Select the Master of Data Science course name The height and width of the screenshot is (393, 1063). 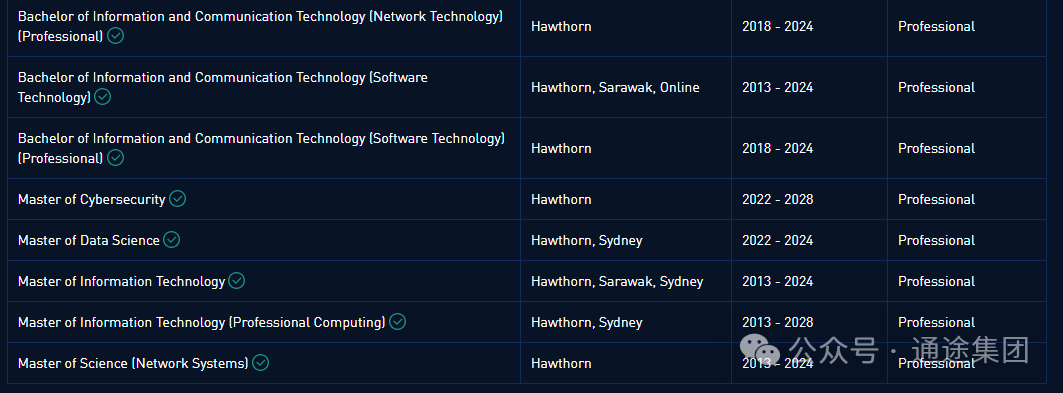click(89, 240)
